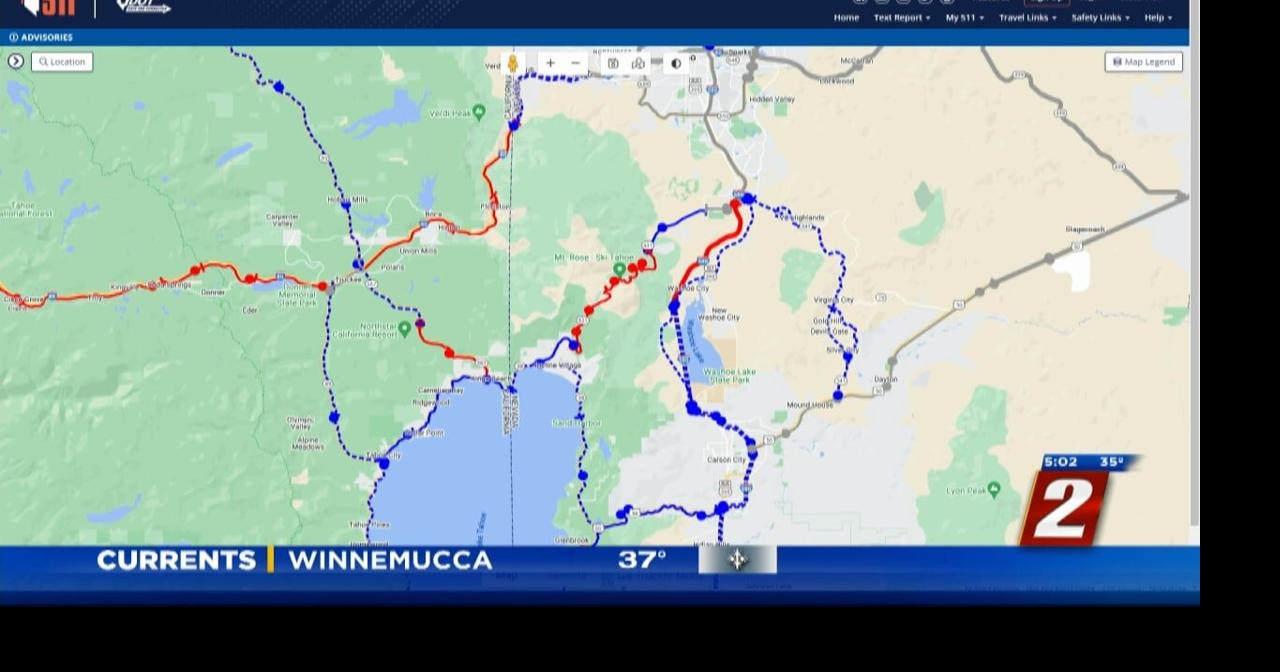Open the Help menu
1280x672 pixels.
click(1157, 17)
